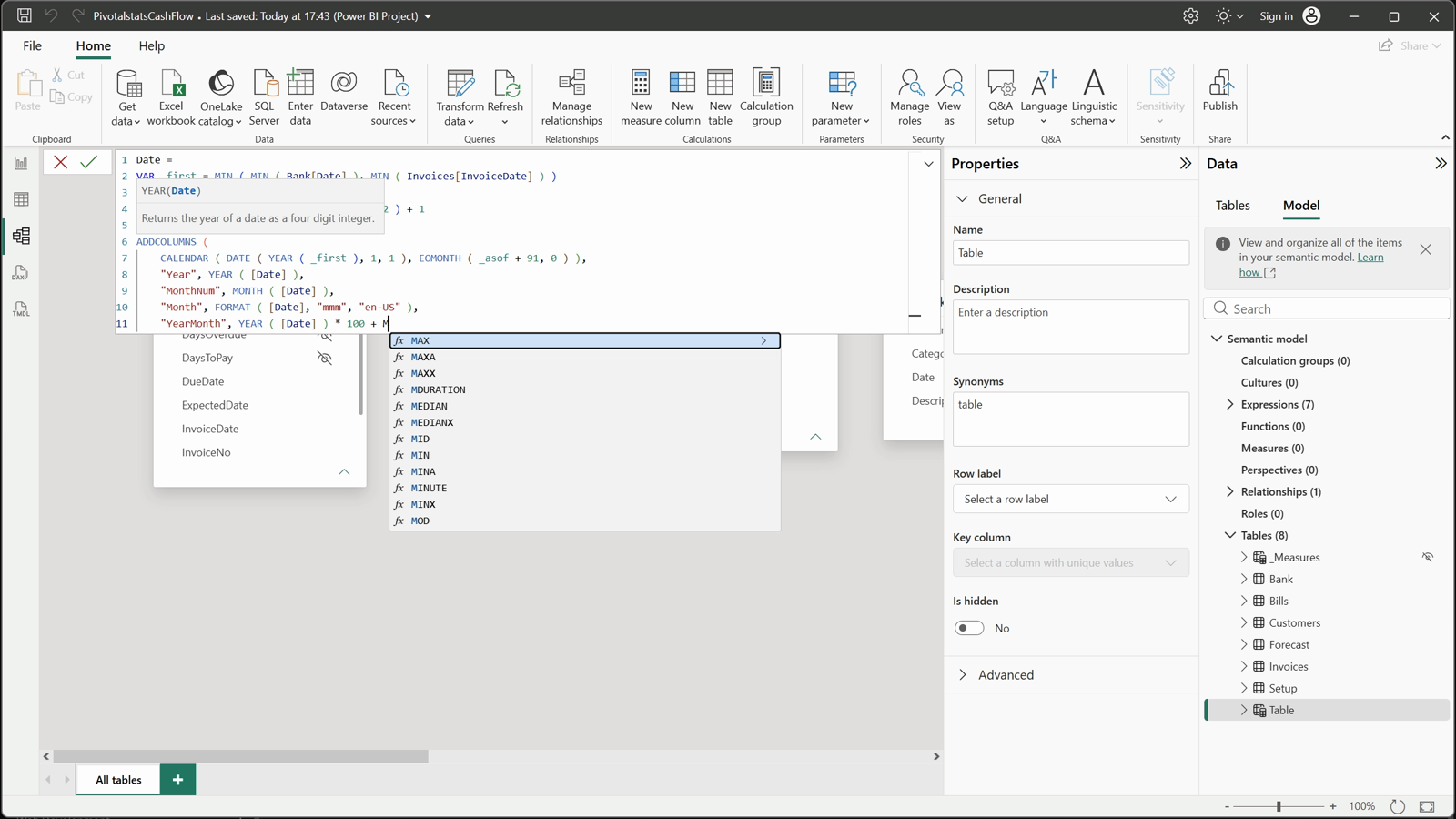Toggle visibility of _Measures table
Screen dimensions: 1456x819
point(1427,557)
